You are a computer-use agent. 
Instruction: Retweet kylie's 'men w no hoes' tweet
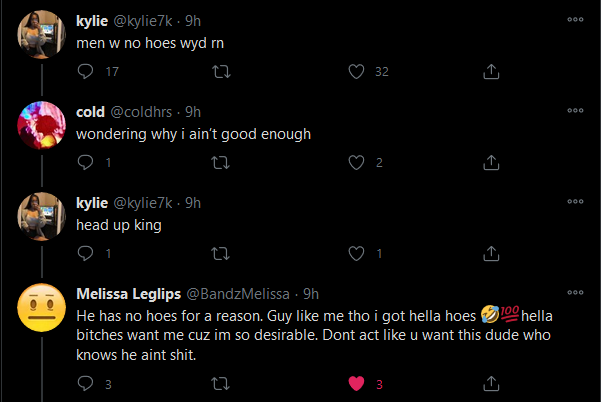[x=221, y=72]
